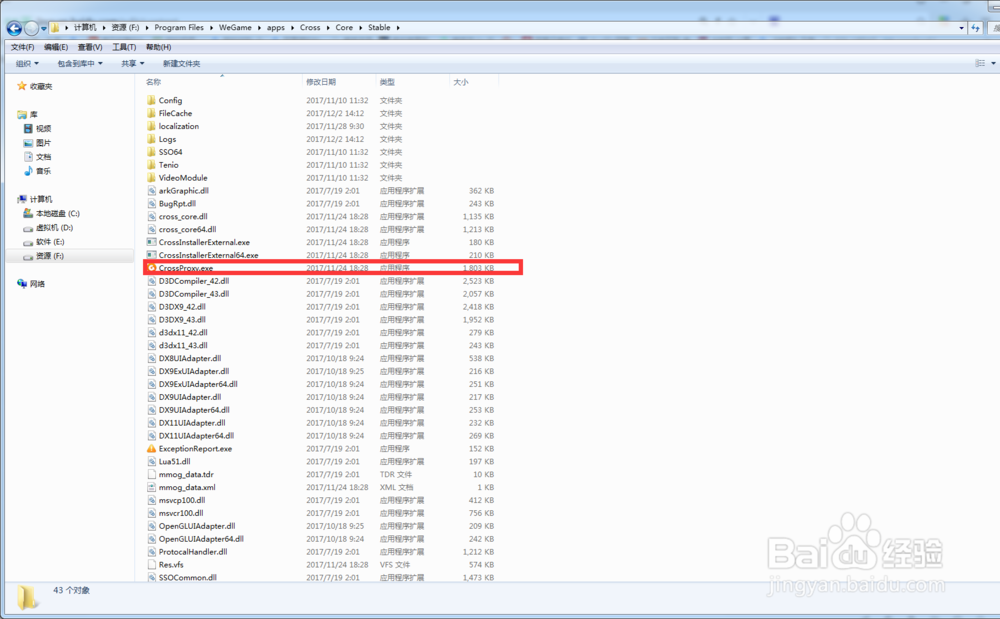Select mmog_data.xml file icon
Image resolution: width=1000 pixels, height=619 pixels.
pos(151,487)
